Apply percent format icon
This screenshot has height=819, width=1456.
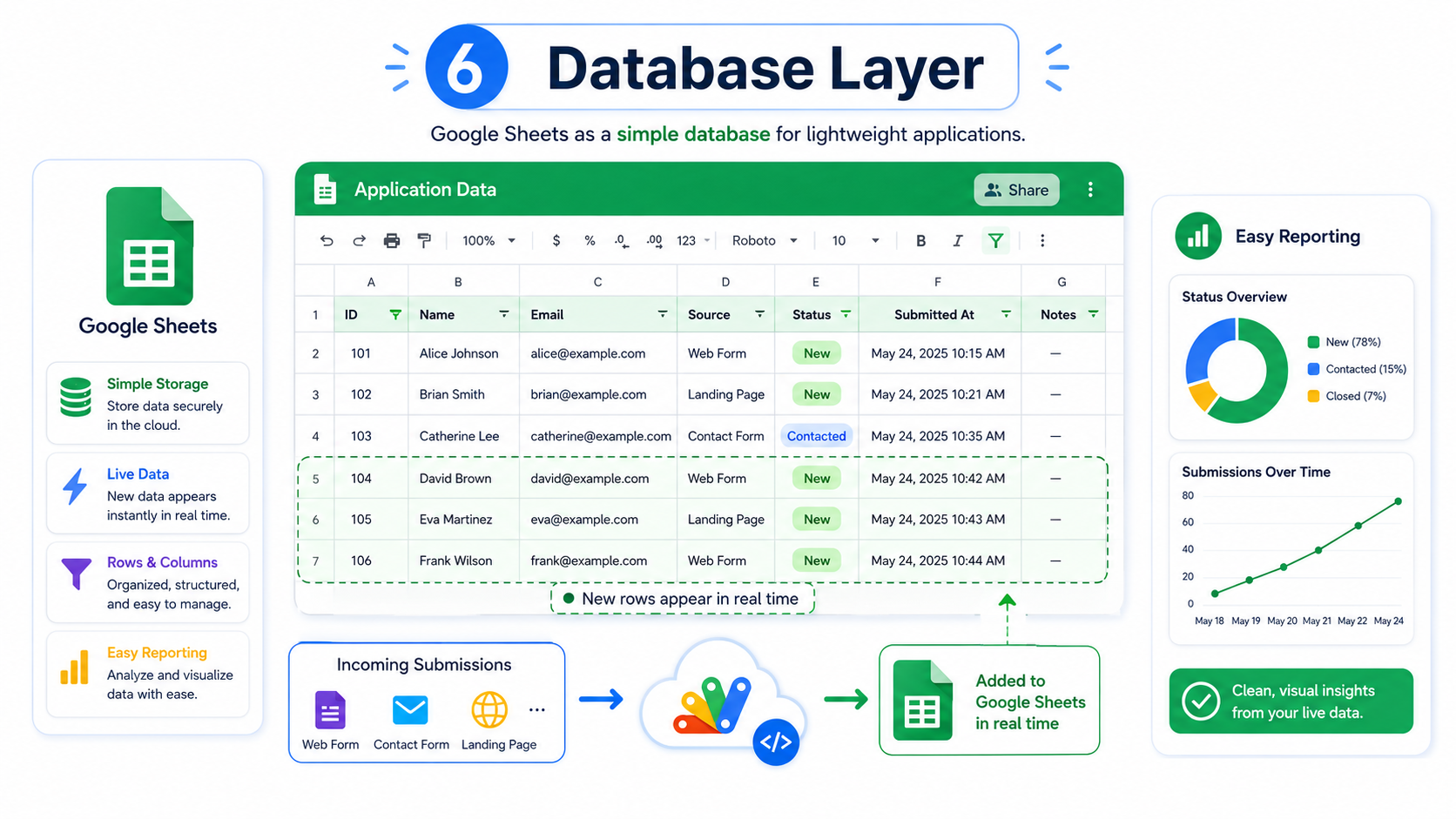(x=590, y=241)
